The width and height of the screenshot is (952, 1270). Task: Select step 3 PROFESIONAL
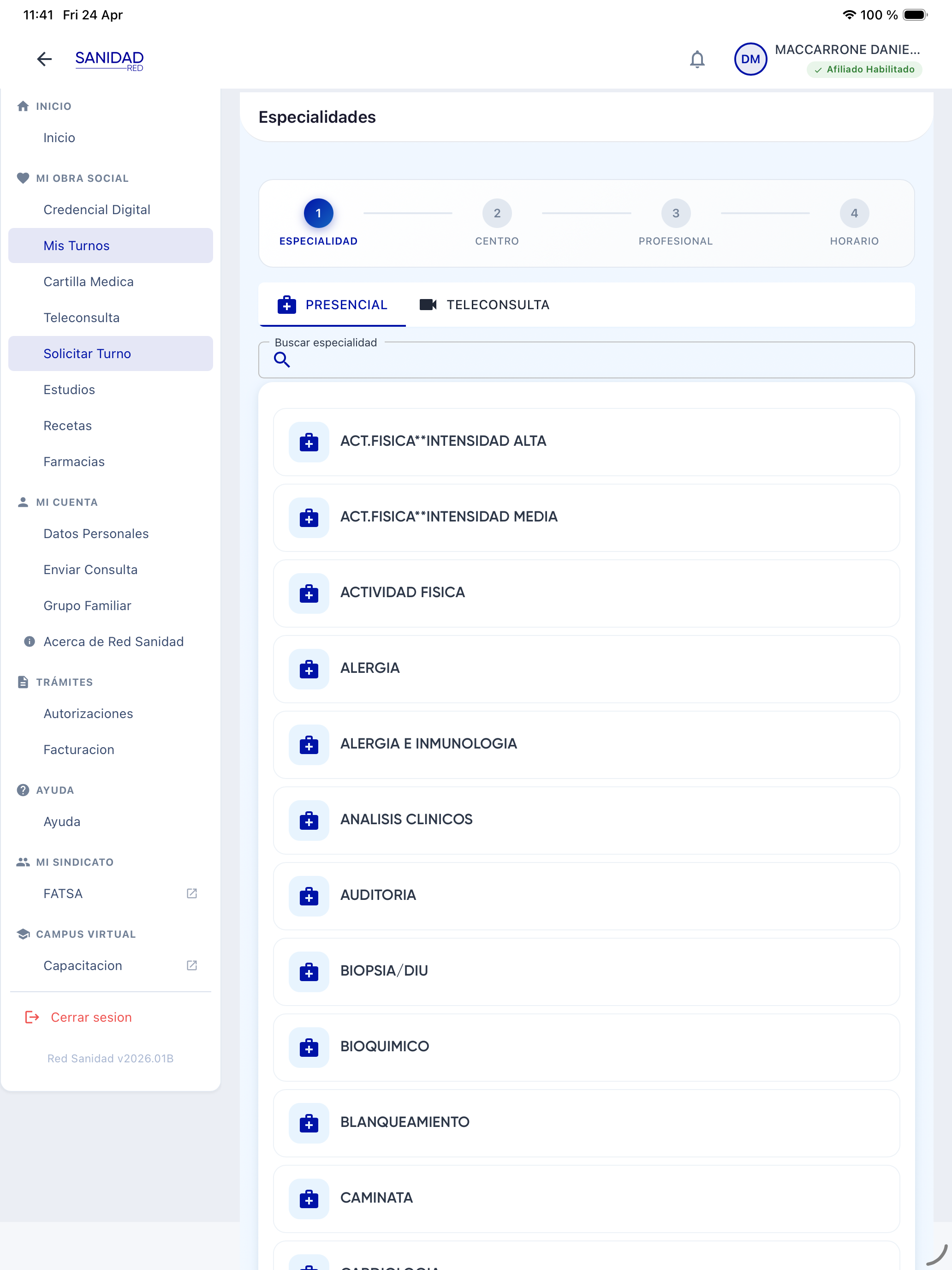tap(675, 223)
